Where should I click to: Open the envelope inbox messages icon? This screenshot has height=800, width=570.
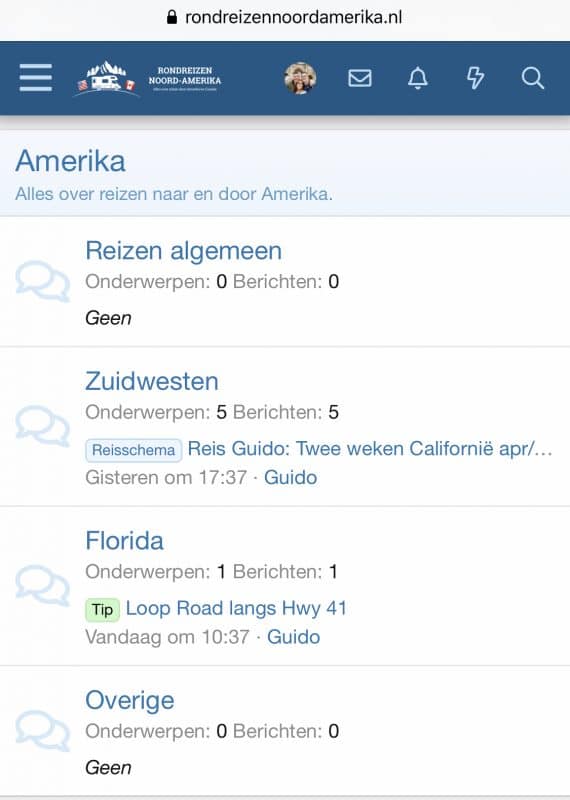[x=360, y=78]
